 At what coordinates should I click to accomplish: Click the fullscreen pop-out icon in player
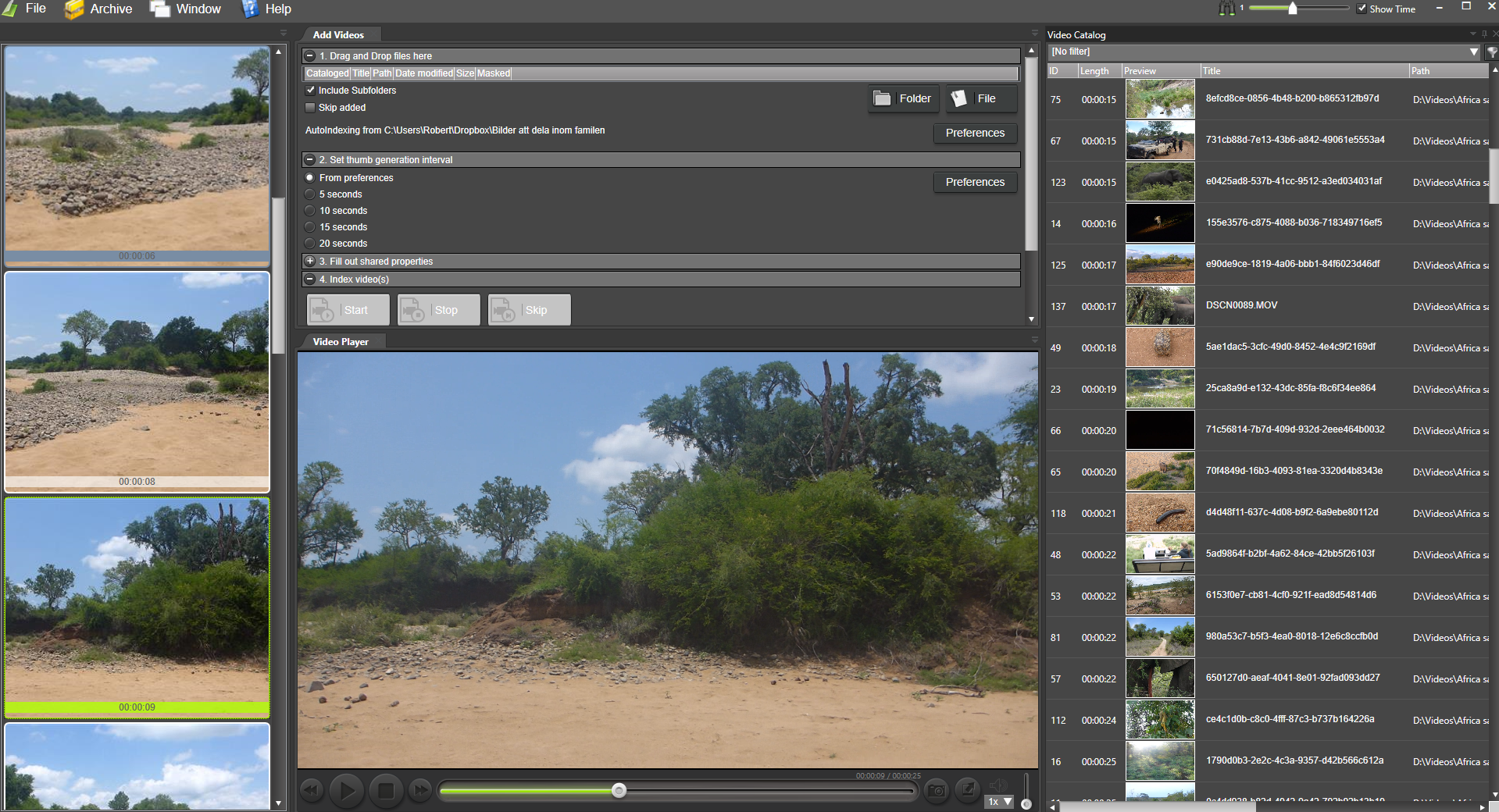coord(968,789)
